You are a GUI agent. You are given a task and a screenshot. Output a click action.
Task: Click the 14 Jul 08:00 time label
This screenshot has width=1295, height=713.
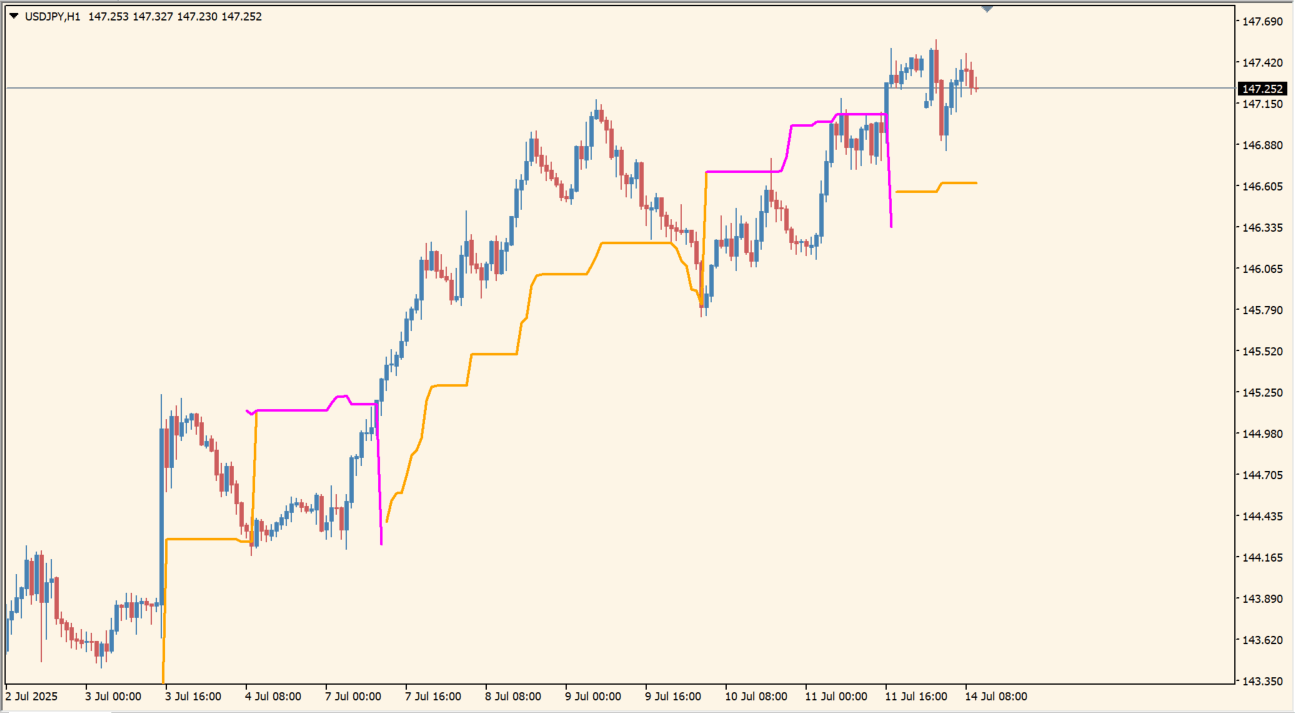coord(996,696)
